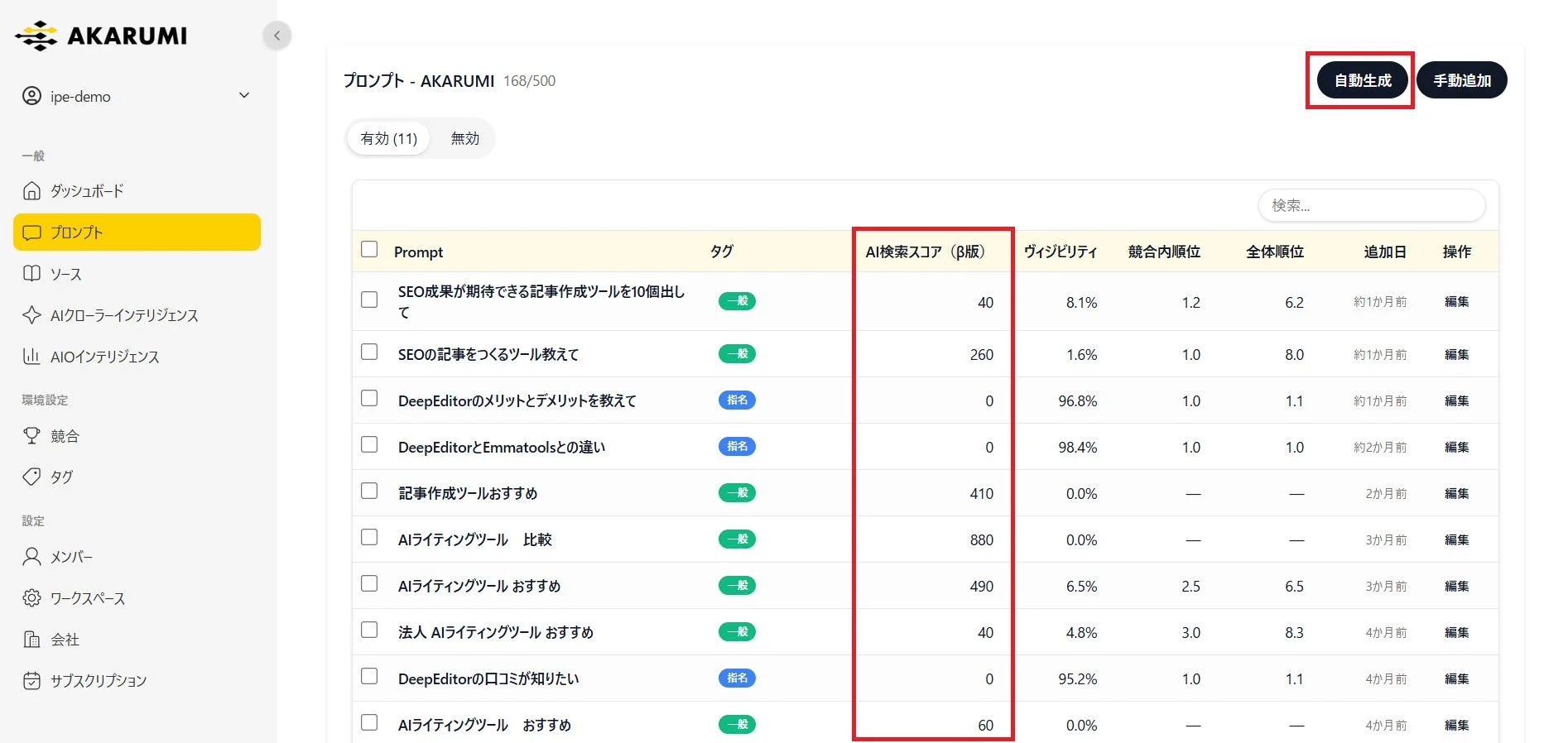Toggle the select-all checkbox in table header
The image size is (1568, 743).
pyautogui.click(x=369, y=249)
